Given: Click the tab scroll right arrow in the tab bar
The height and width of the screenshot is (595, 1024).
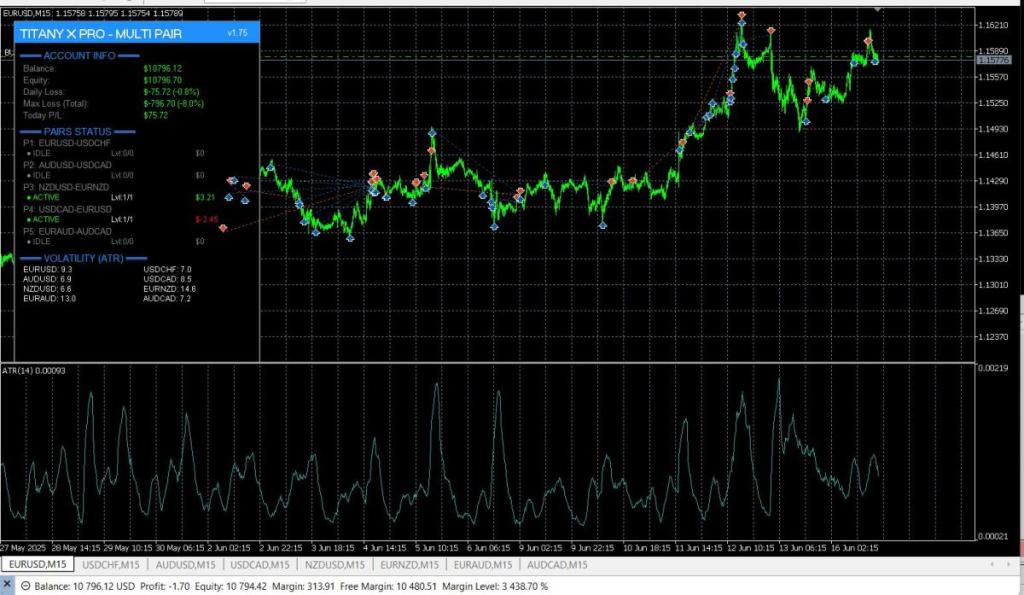Looking at the screenshot, I should 1009,564.
